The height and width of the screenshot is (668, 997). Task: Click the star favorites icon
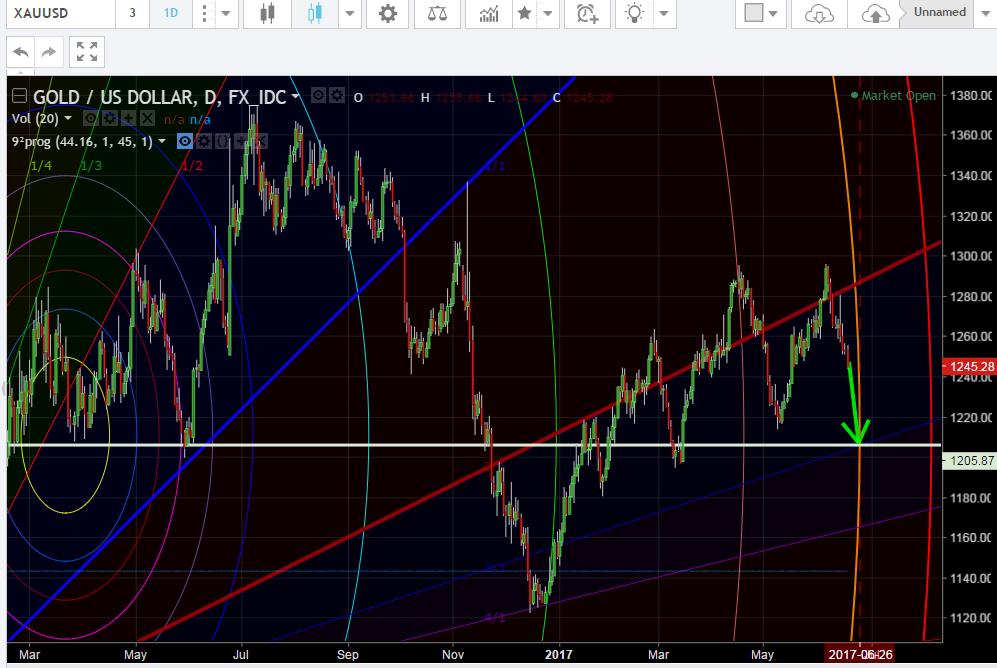(x=523, y=14)
